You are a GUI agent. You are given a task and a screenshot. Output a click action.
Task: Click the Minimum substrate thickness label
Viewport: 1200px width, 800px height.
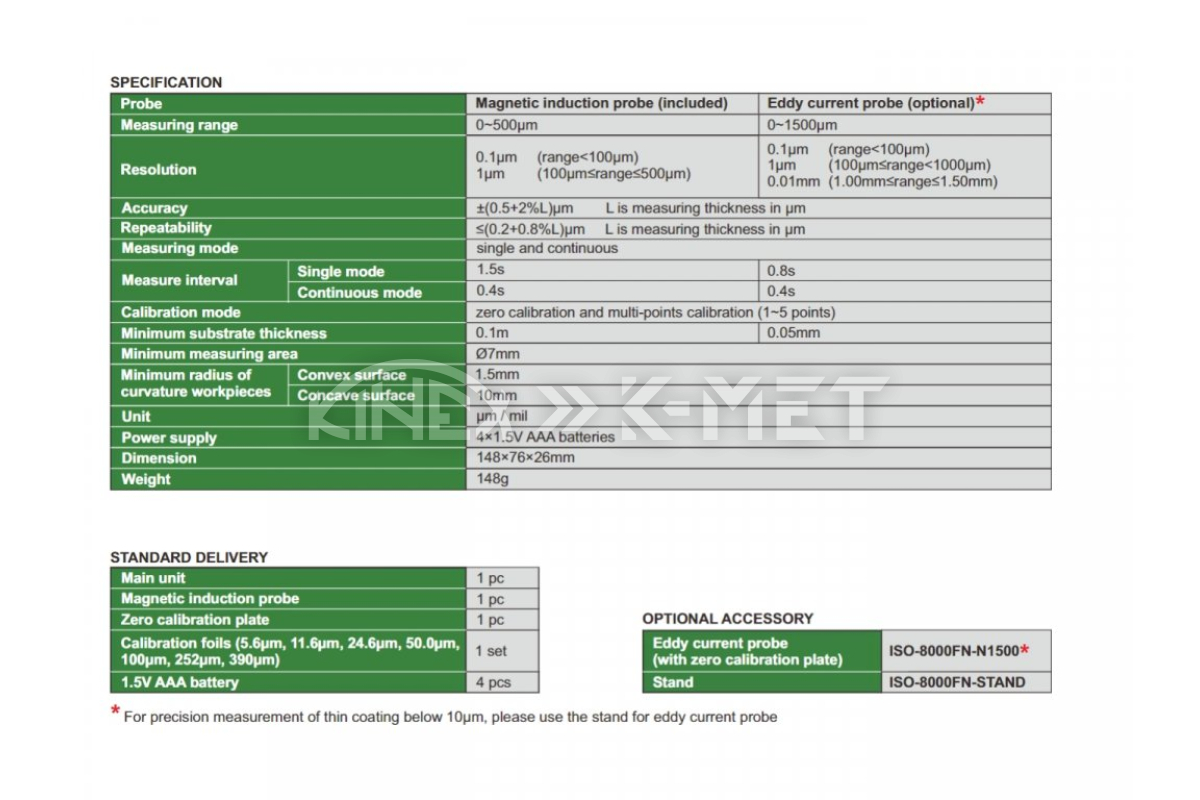point(288,333)
